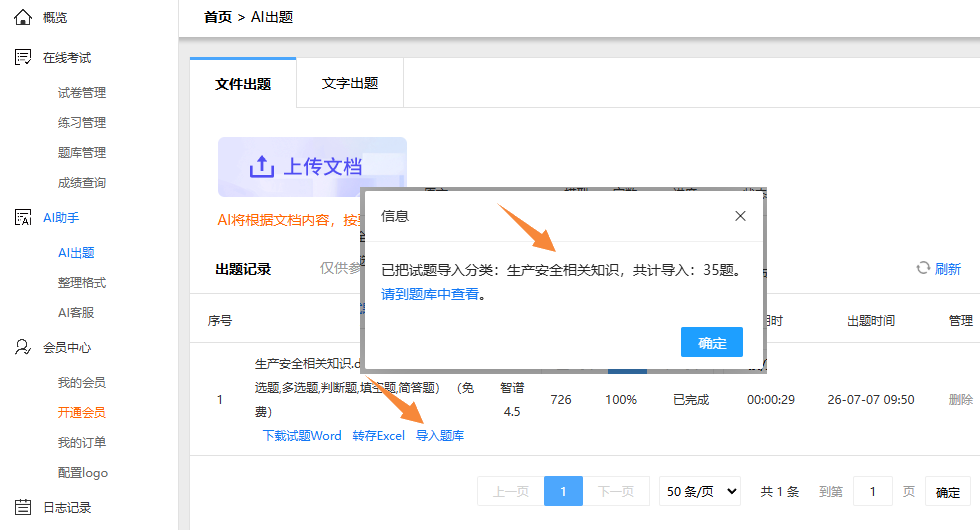Select AI出题 in sidebar
Image resolution: width=980 pixels, height=530 pixels.
pyautogui.click(x=76, y=252)
